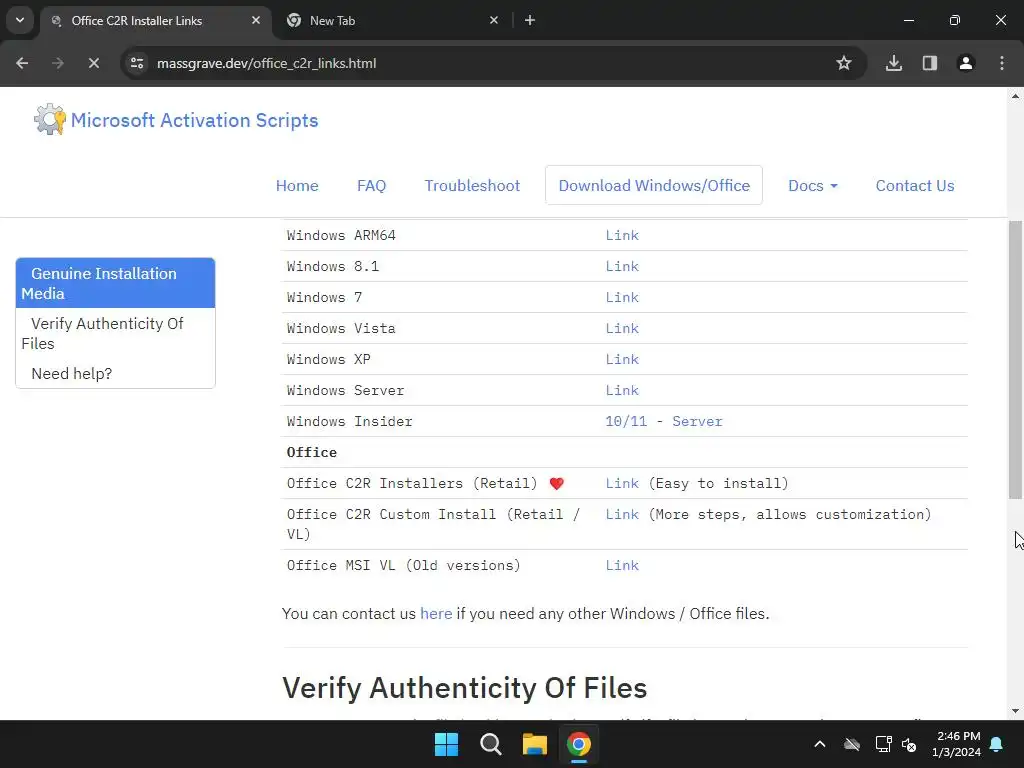Screen dimensions: 1024x768
Task: Click the 'here' contact link
Action: click(436, 614)
